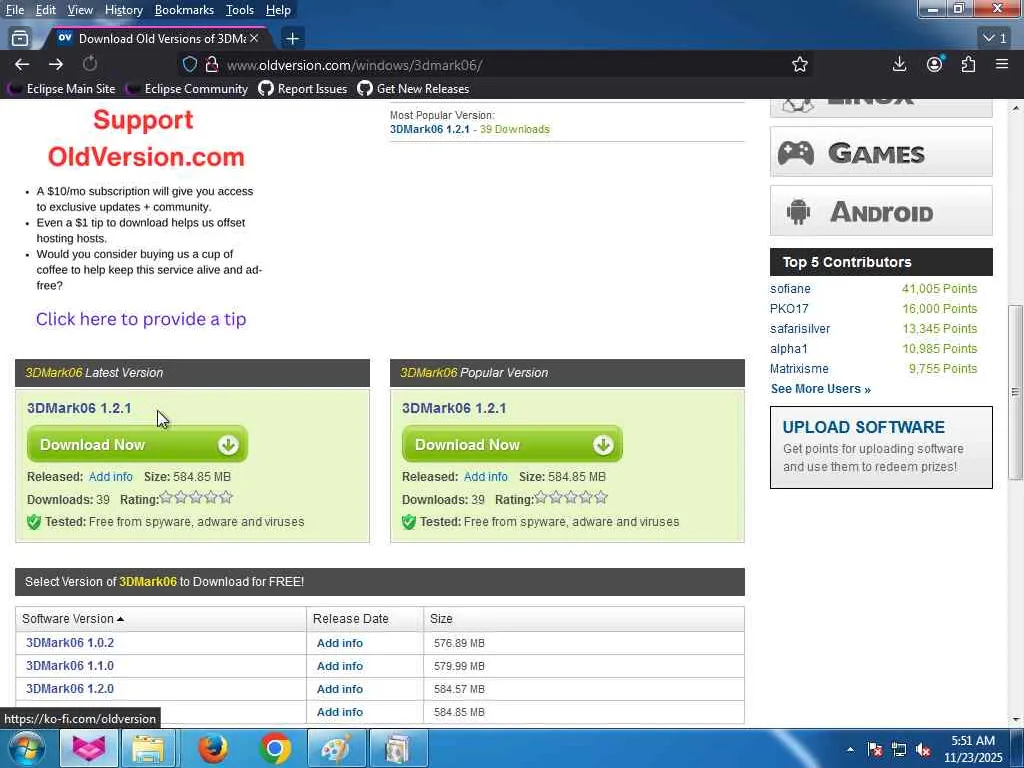This screenshot has height=768, width=1024.
Task: Open Get New Releases bookmark
Action: pos(413,88)
